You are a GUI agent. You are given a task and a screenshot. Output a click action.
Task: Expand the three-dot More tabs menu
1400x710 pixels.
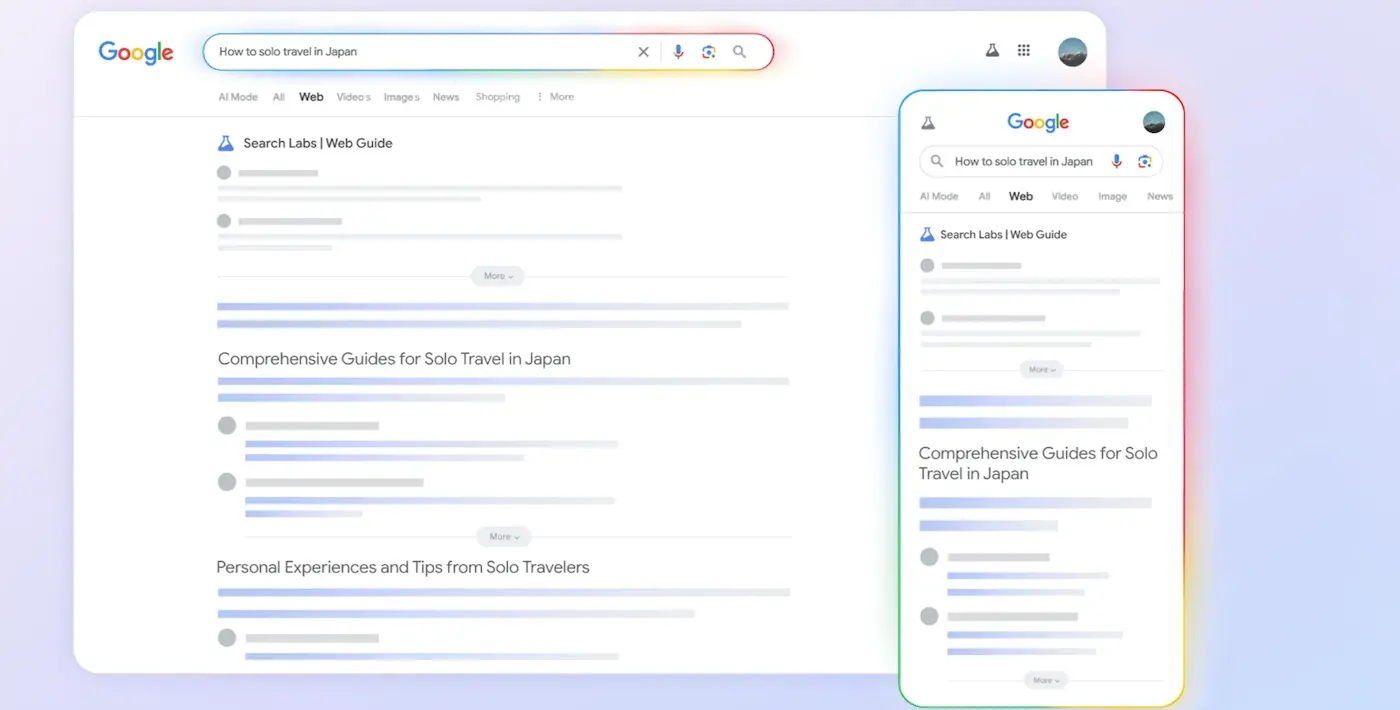click(x=555, y=97)
